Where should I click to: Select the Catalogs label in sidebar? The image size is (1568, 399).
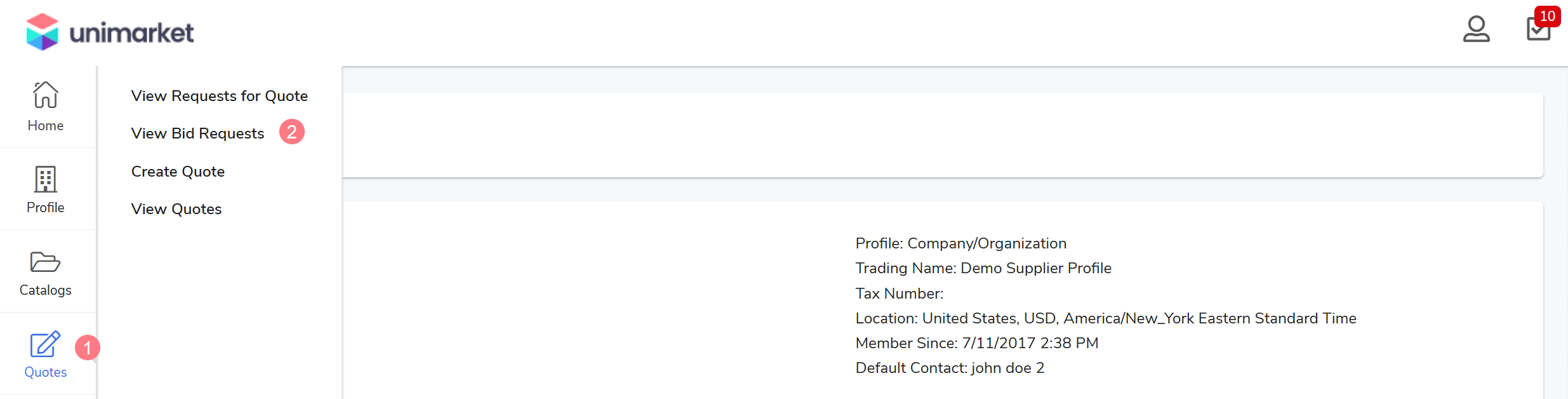(46, 290)
